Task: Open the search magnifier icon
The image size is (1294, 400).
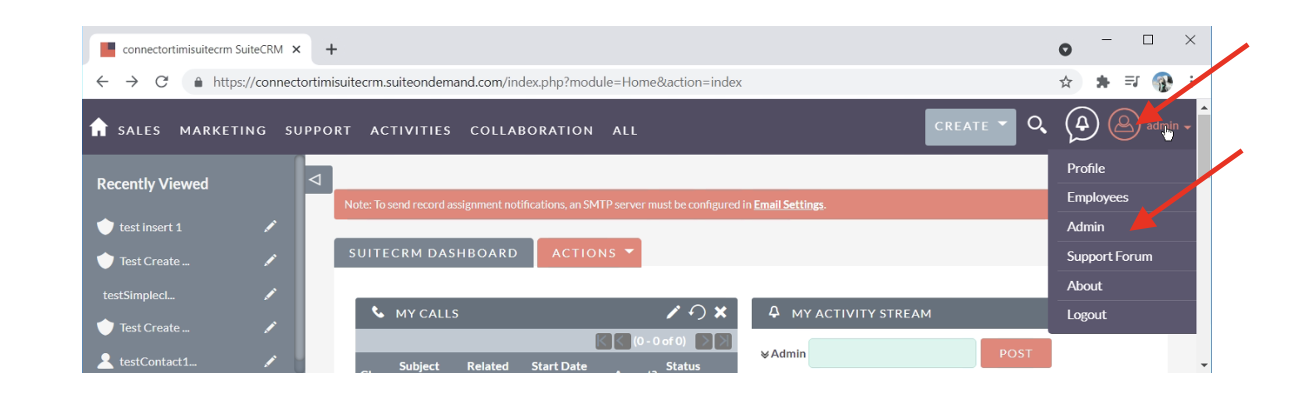Action: click(x=1037, y=125)
